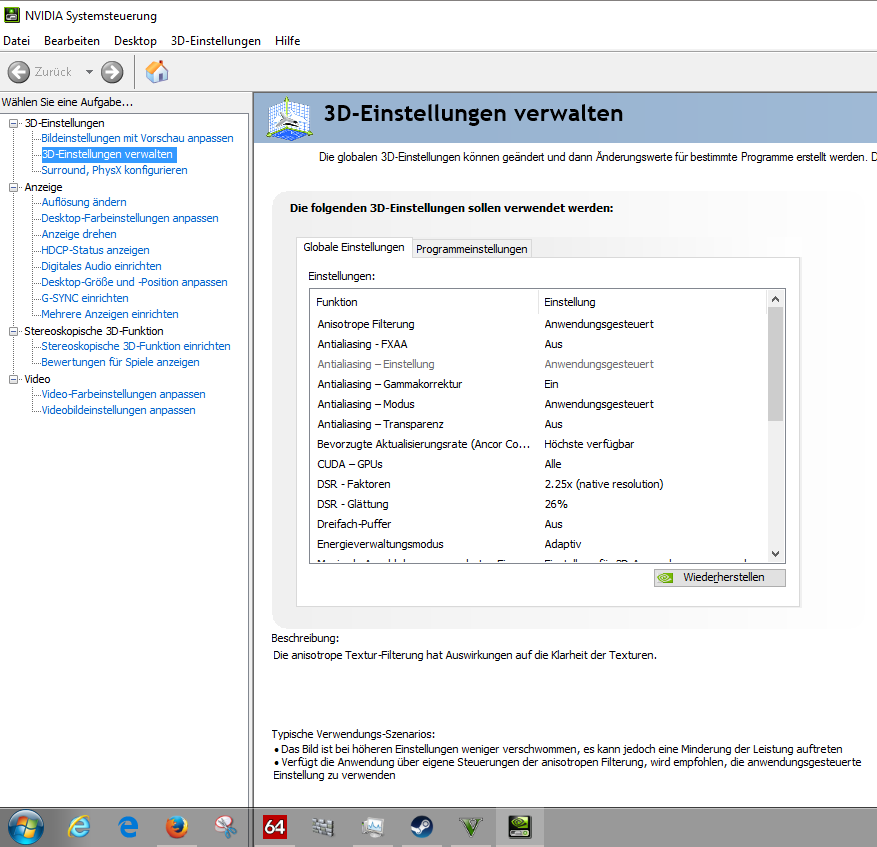Open the Datei menu
Image resolution: width=877 pixels, height=847 pixels.
pyautogui.click(x=17, y=41)
